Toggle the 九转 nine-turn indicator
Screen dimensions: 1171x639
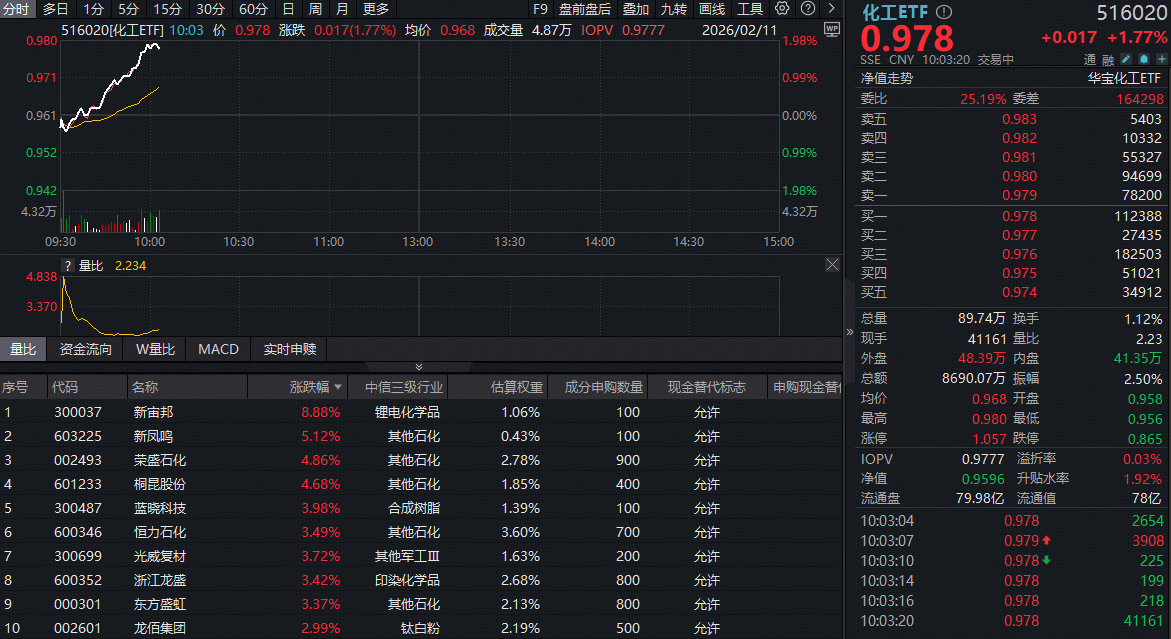click(x=673, y=8)
